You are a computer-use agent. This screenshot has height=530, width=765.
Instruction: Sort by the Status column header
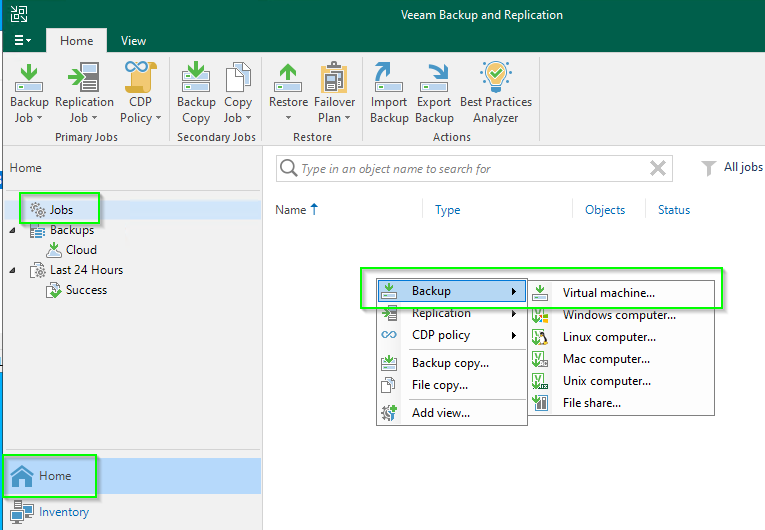click(x=674, y=210)
